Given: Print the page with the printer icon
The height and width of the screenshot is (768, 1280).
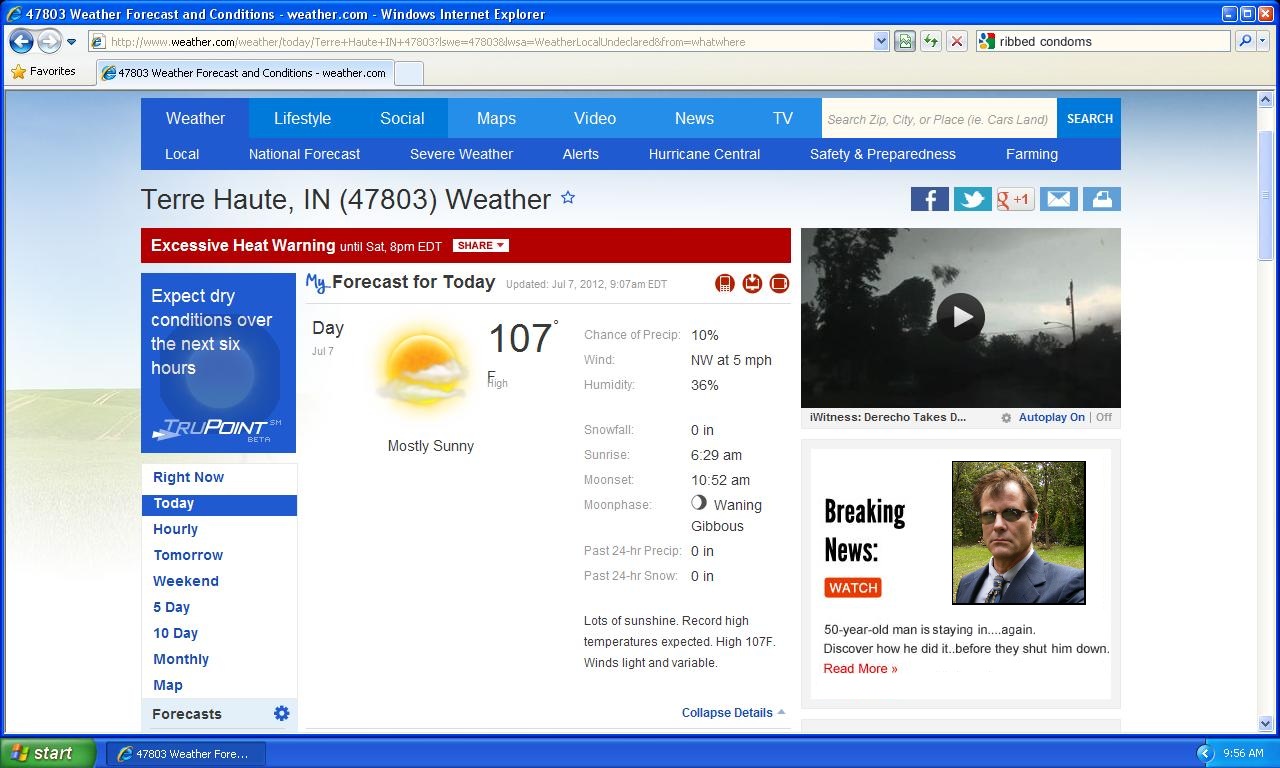Looking at the screenshot, I should point(1101,199).
